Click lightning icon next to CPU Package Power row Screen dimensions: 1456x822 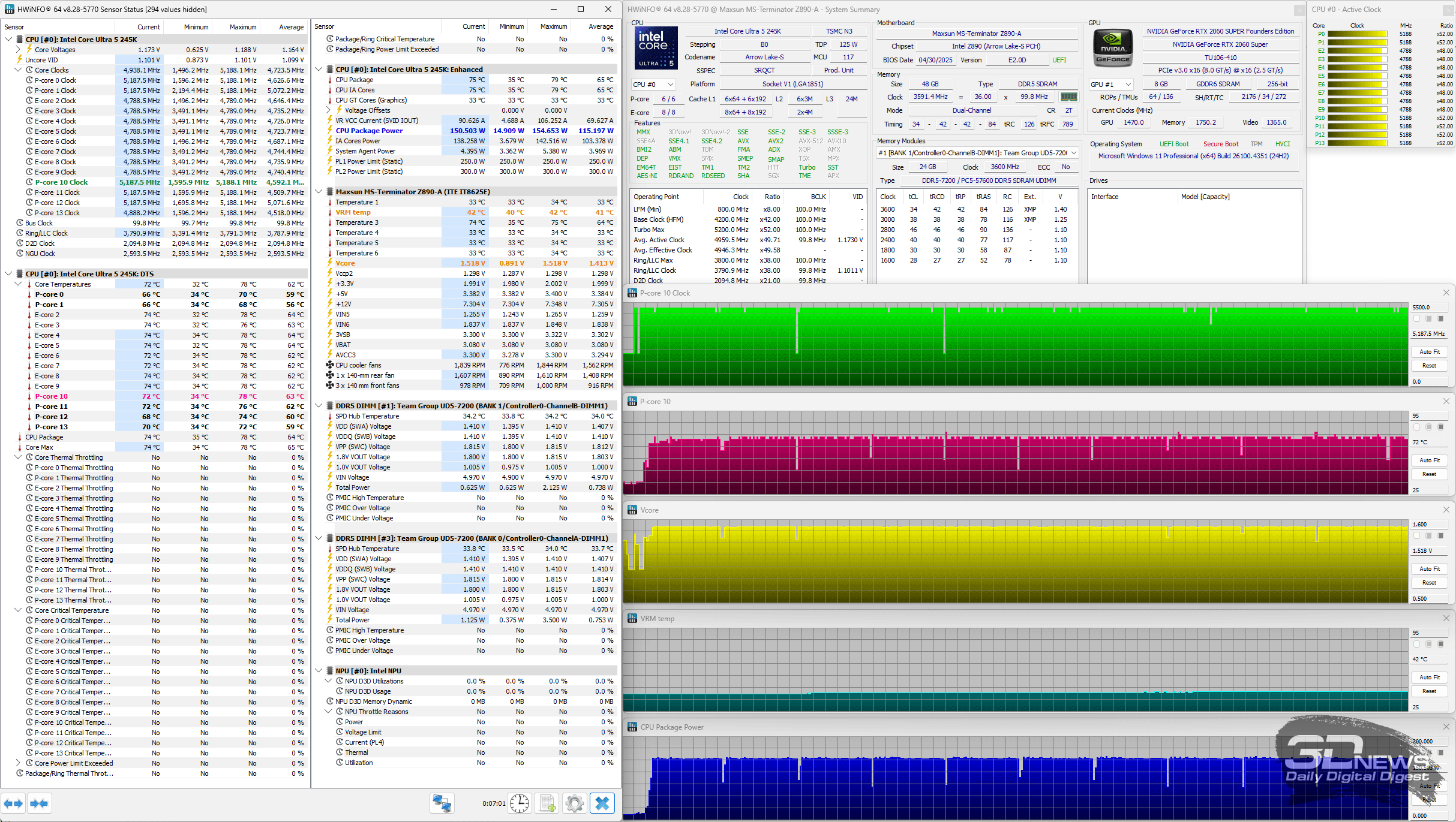330,131
